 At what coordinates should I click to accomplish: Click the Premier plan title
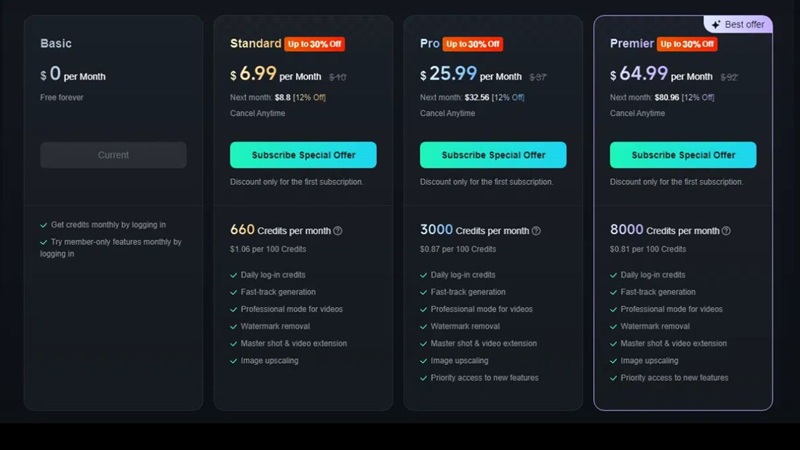(632, 44)
